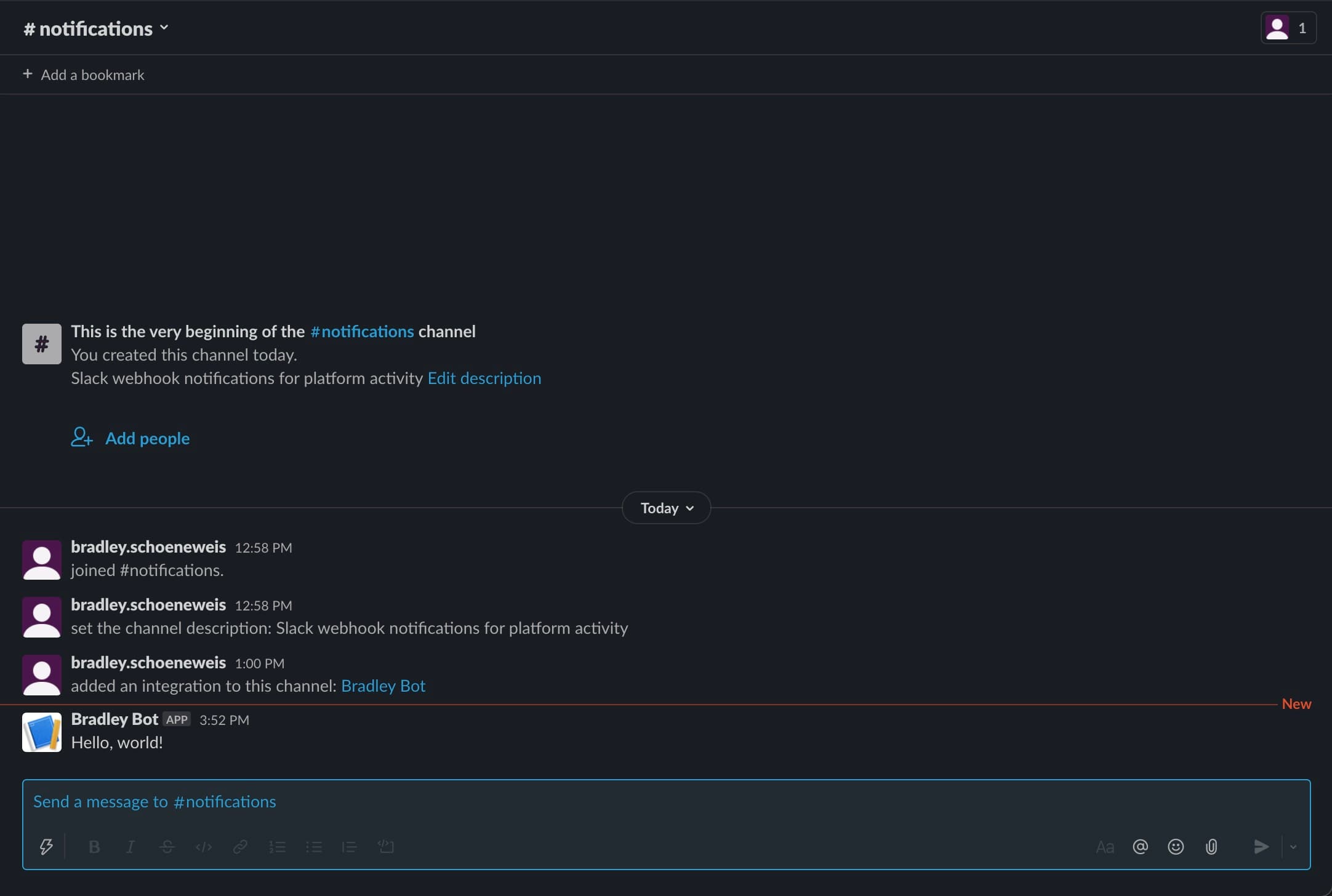Add a bookmark to the channel

(84, 74)
